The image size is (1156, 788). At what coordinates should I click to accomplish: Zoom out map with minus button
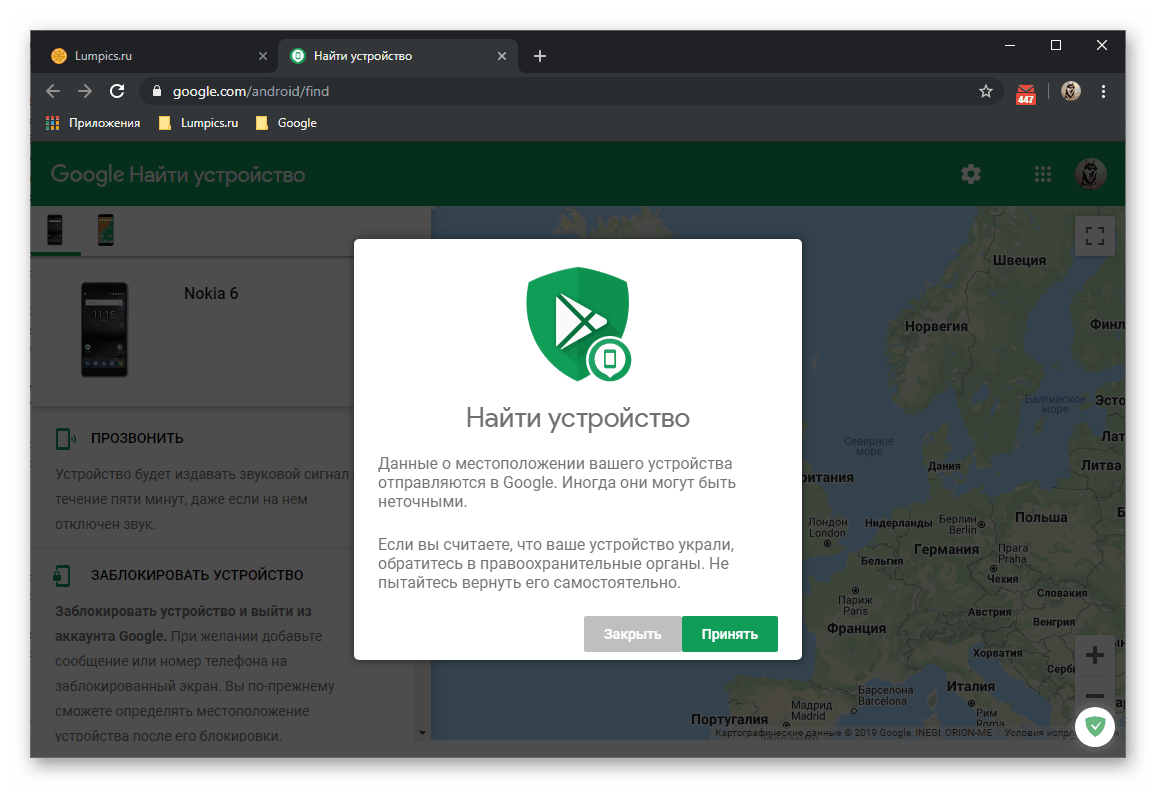(1095, 695)
